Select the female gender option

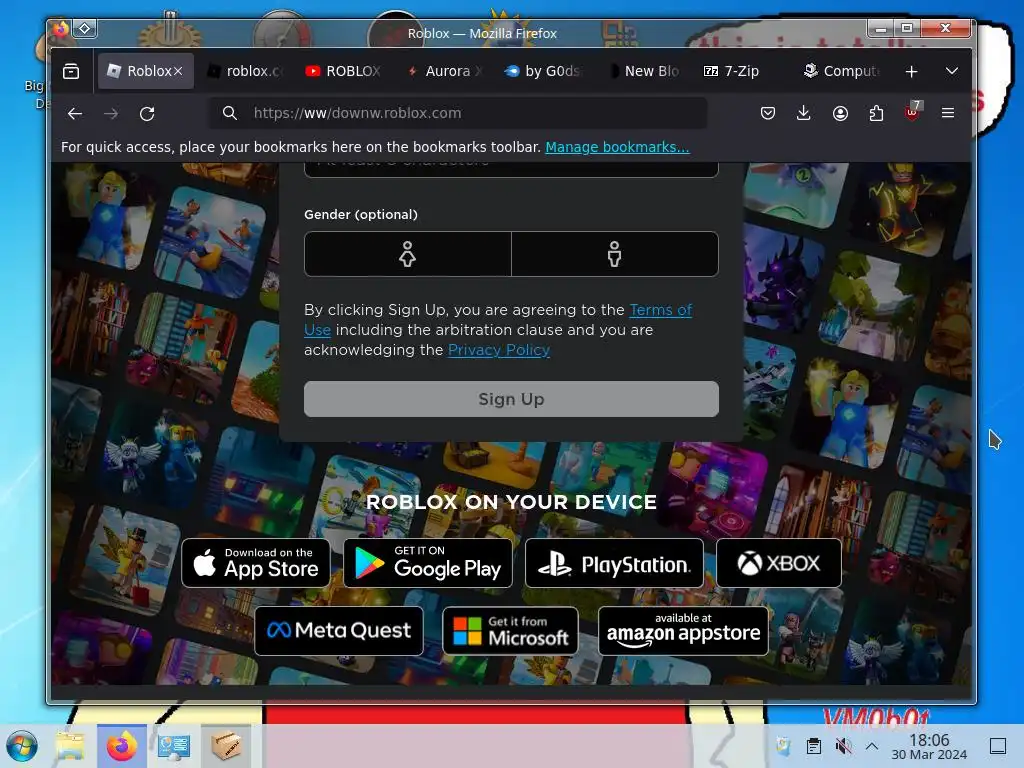pos(408,254)
